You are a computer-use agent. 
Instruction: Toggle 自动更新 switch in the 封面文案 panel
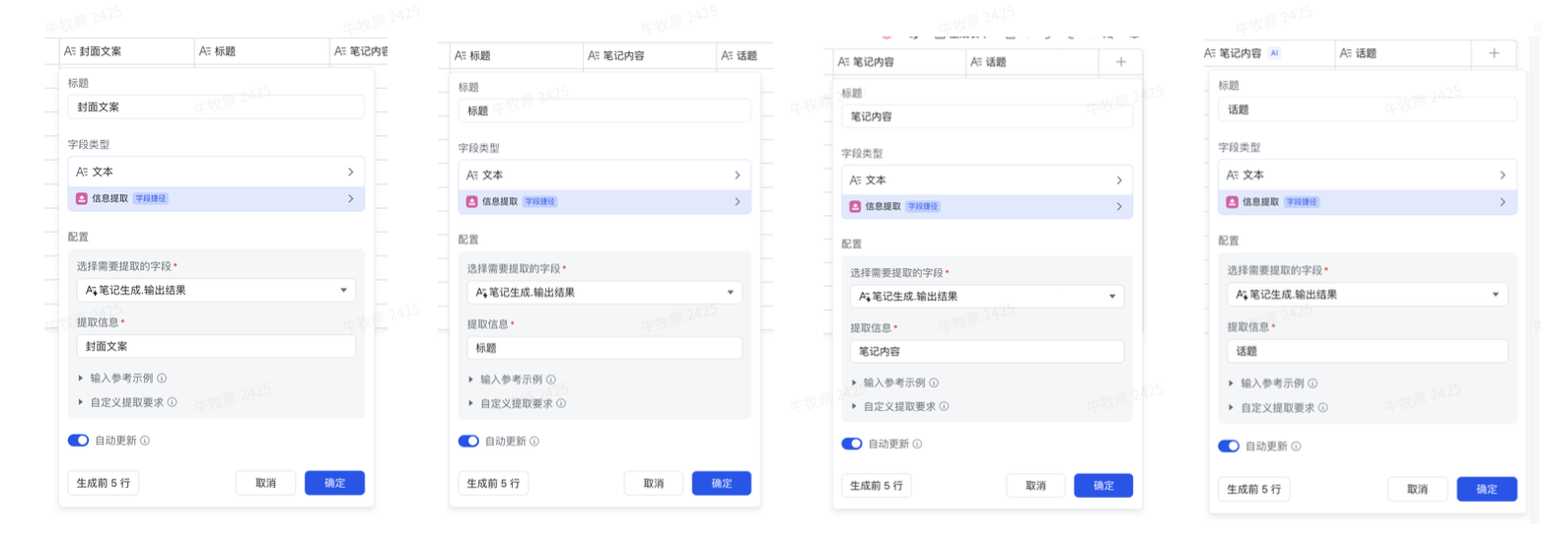coord(78,441)
